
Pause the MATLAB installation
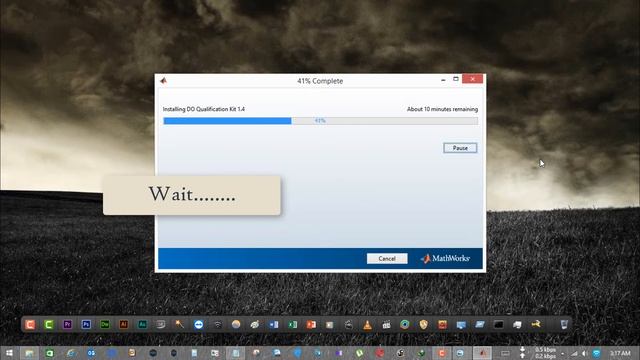(x=460, y=148)
